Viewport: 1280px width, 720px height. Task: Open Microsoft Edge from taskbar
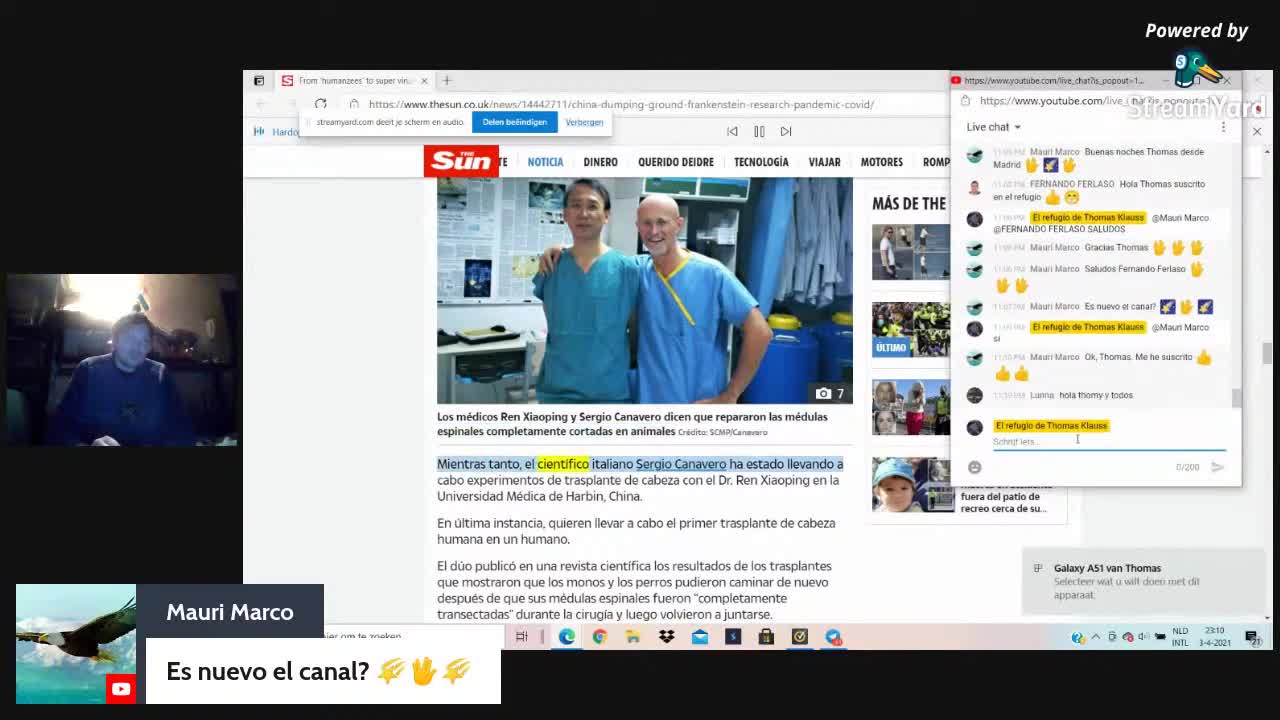pyautogui.click(x=566, y=637)
